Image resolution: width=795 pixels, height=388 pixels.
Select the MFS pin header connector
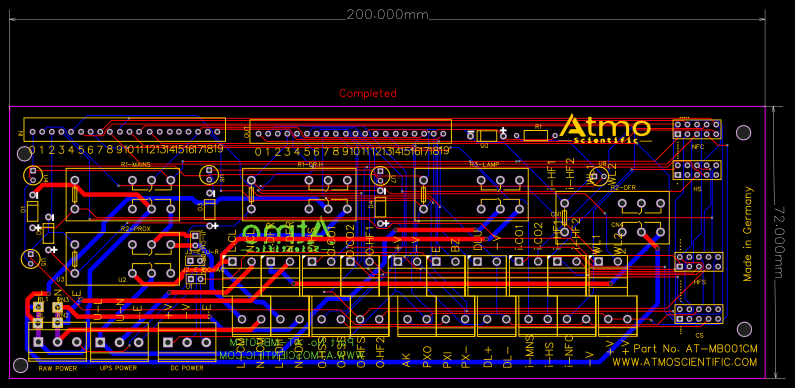point(698,262)
